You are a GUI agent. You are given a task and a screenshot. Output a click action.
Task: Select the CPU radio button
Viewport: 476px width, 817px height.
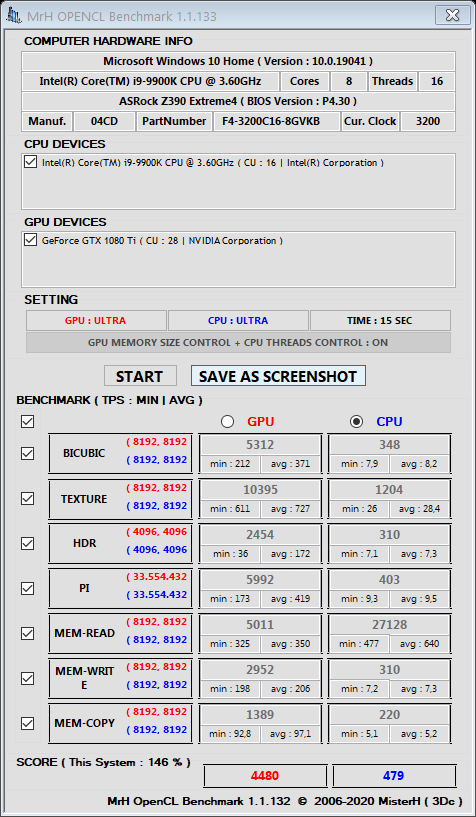[x=356, y=422]
